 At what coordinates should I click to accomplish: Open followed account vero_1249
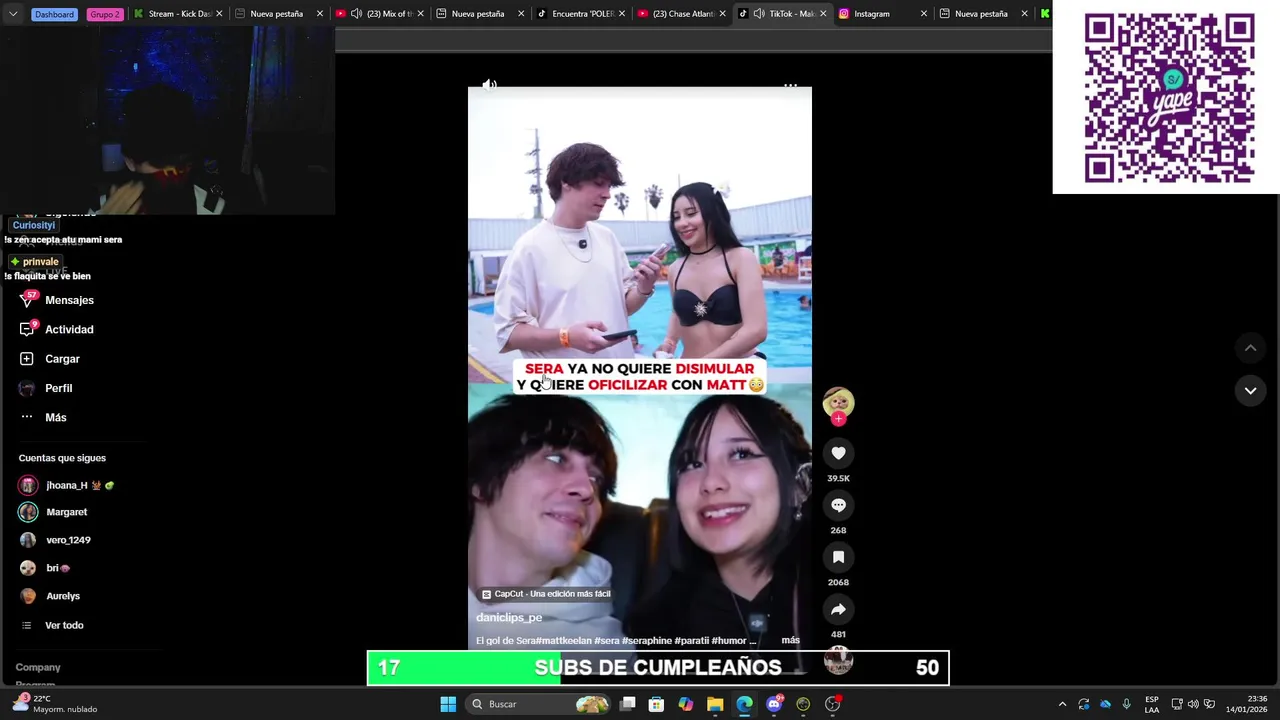pyautogui.click(x=55, y=540)
